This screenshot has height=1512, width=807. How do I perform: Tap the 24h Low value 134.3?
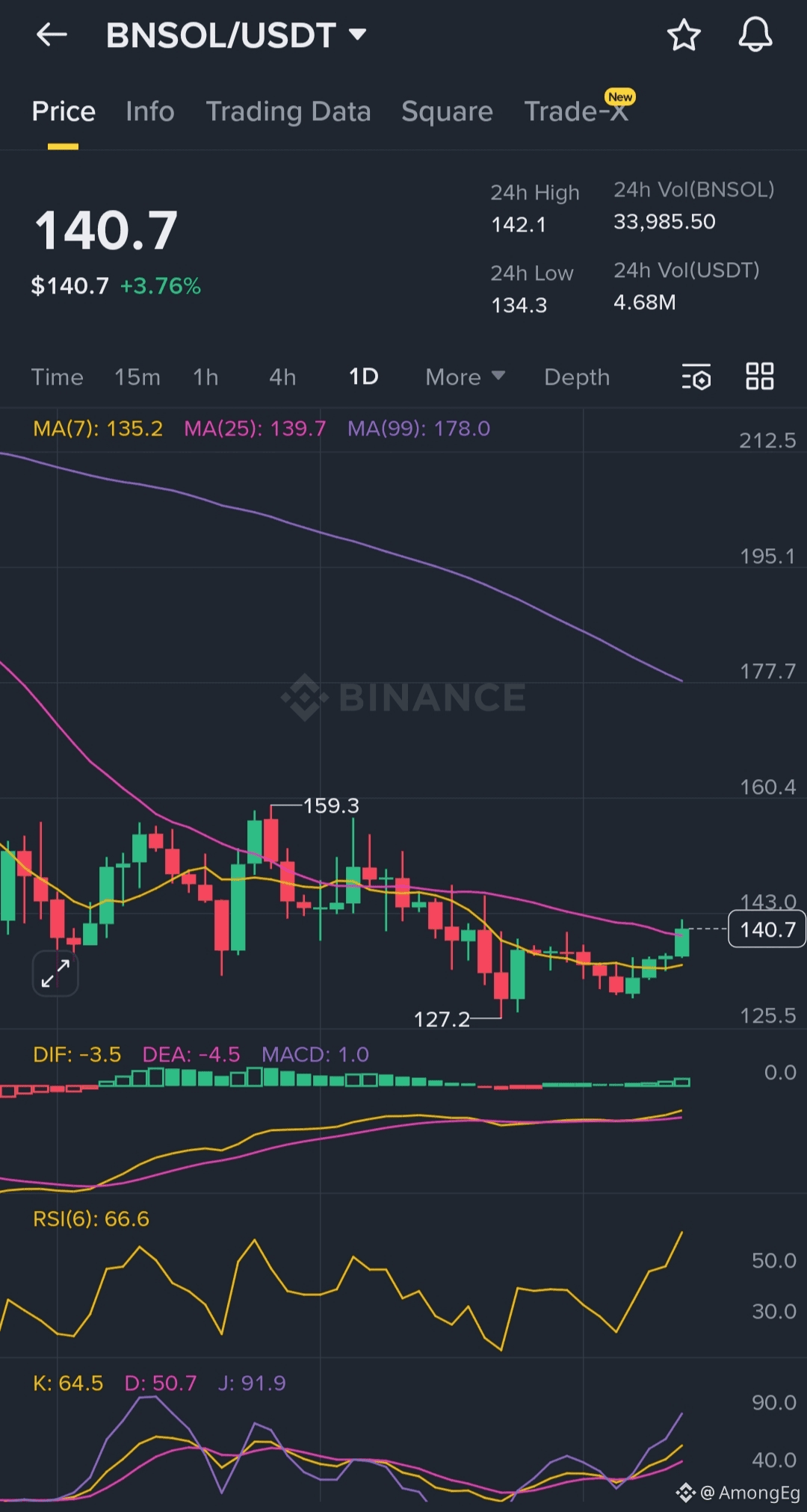(519, 305)
